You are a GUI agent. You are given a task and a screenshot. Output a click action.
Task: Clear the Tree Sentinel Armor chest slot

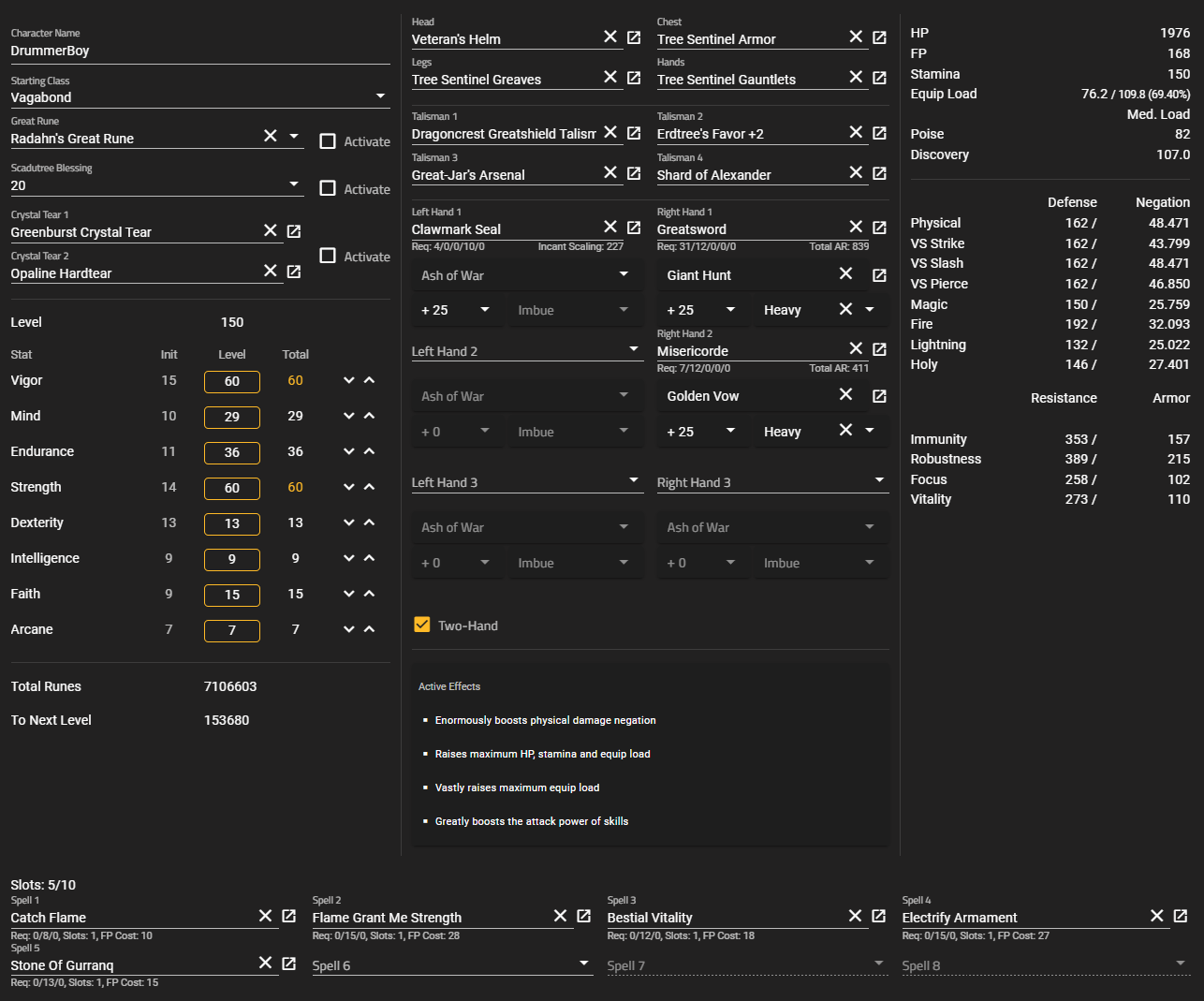856,37
